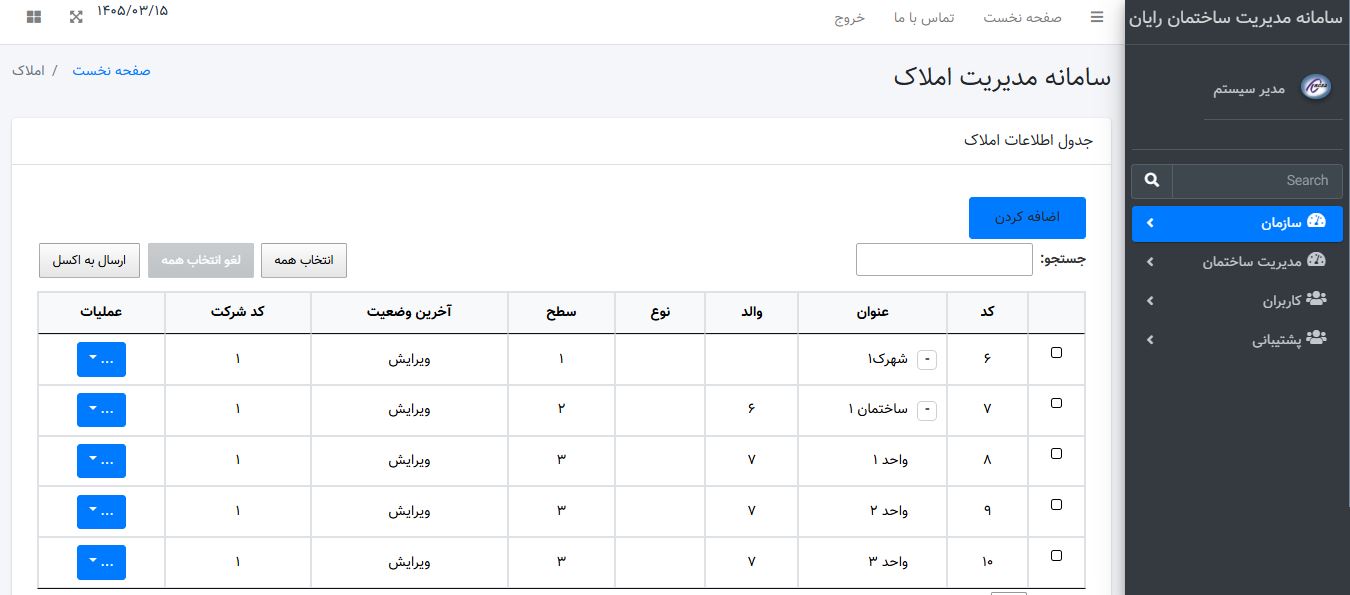The image size is (1350, 595).
Task: Click the dashboard icon beside مدیریت ساختمان
Action: point(1316,261)
